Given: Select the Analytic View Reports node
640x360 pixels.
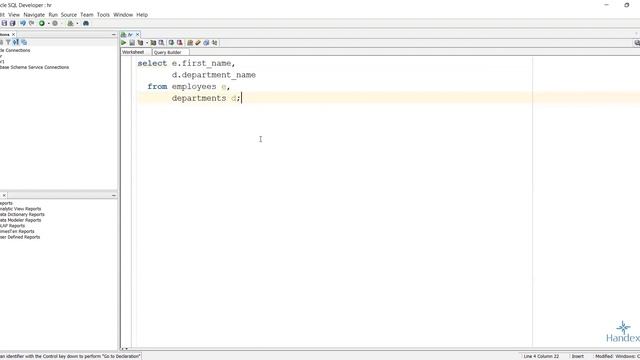Looking at the screenshot, I should pyautogui.click(x=20, y=209).
